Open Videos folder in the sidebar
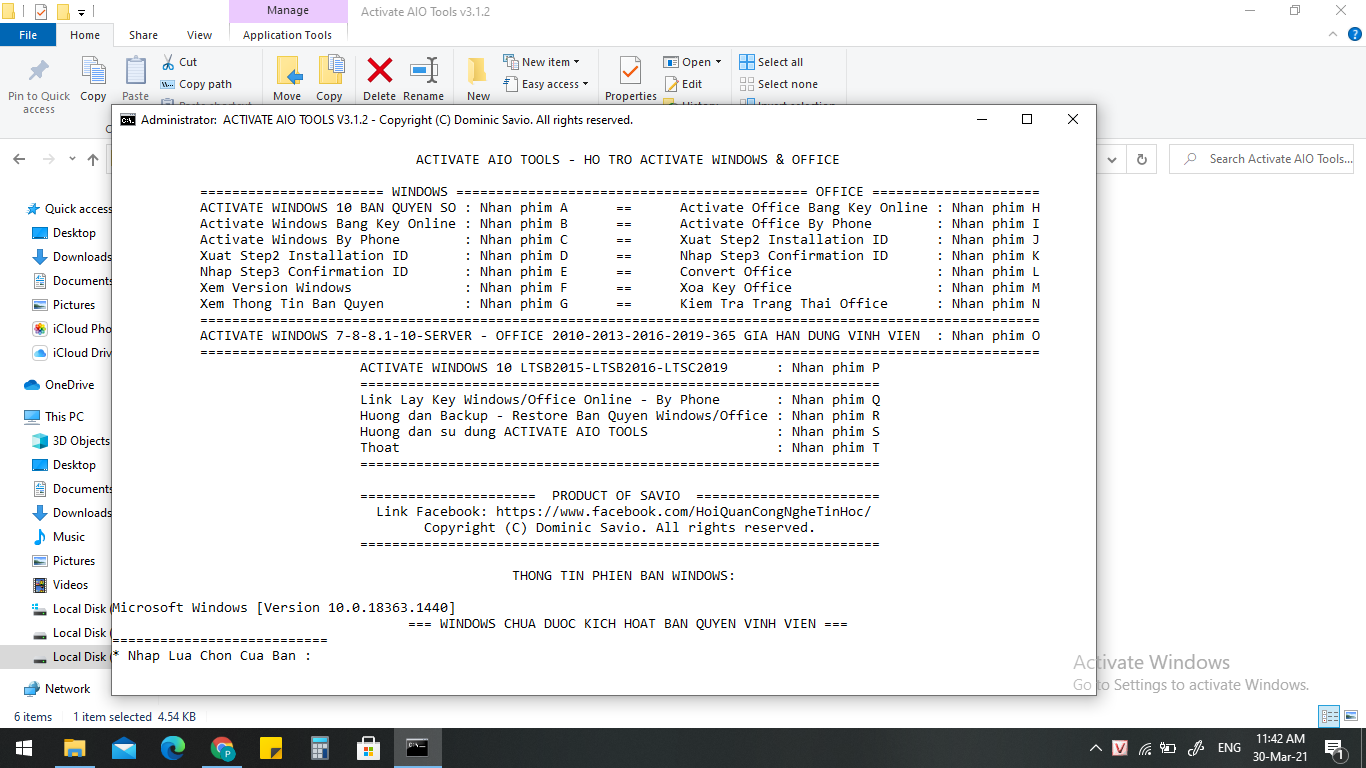 [60, 585]
